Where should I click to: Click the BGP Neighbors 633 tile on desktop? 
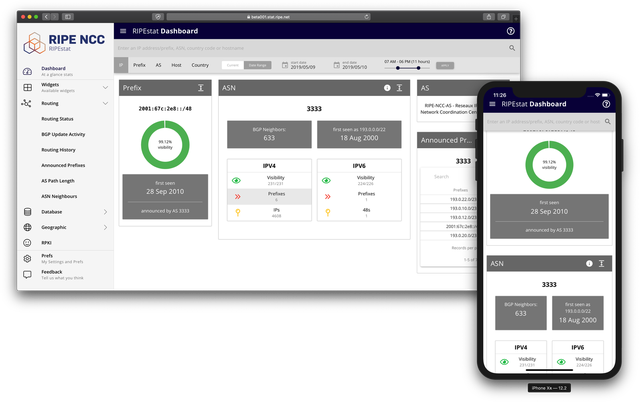[x=269, y=134]
